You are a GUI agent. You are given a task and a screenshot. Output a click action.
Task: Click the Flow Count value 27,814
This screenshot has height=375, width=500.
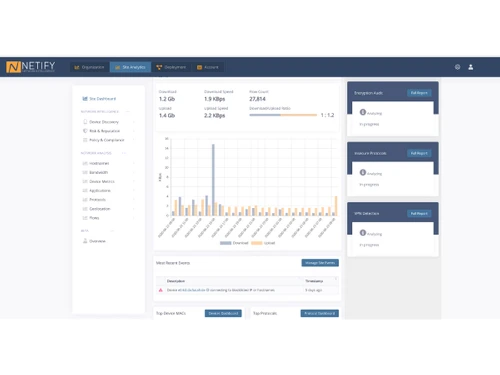pos(257,99)
